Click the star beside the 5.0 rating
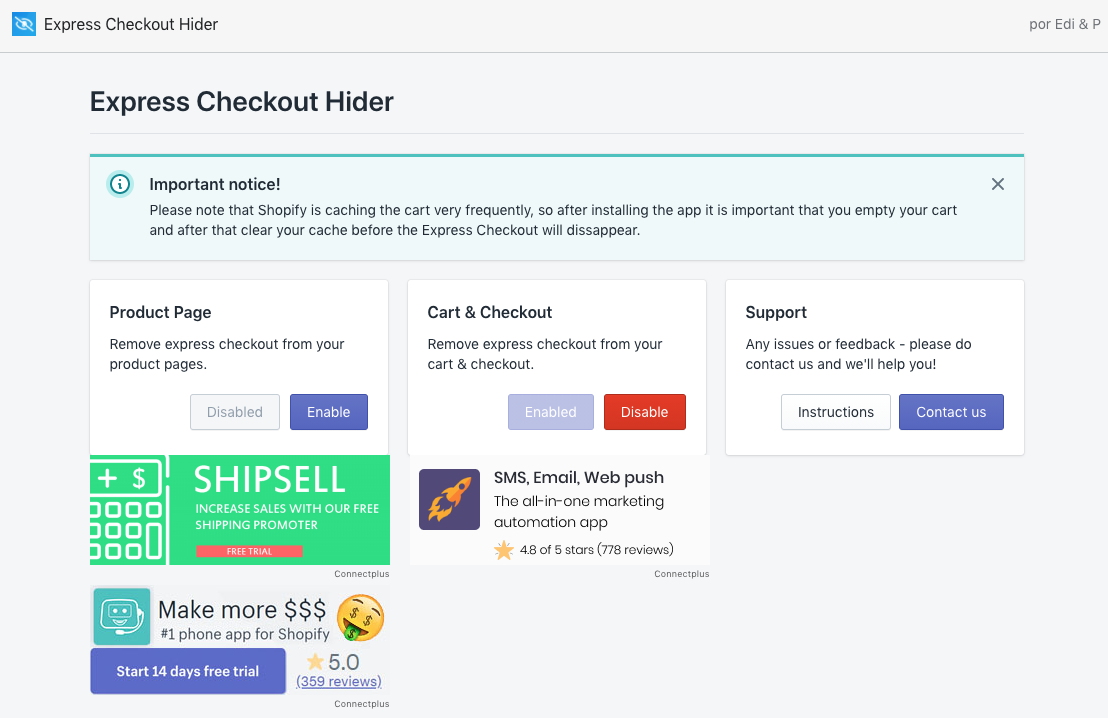Screen dimensions: 1108x718 (315, 662)
